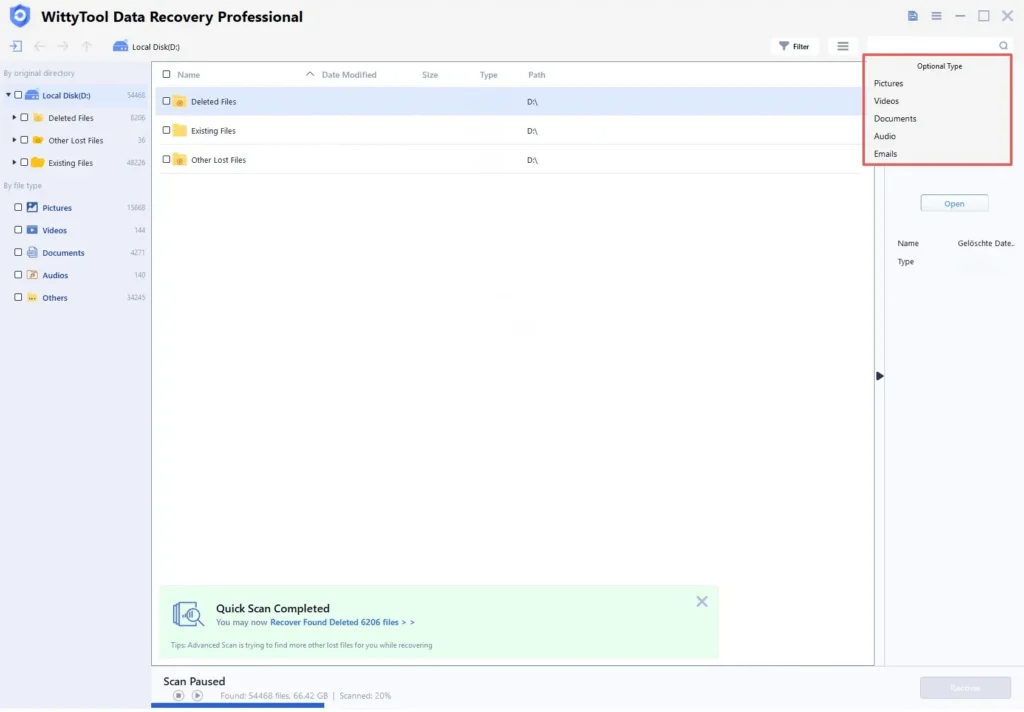Tick the Deleted Files row checkbox in list

167,101
